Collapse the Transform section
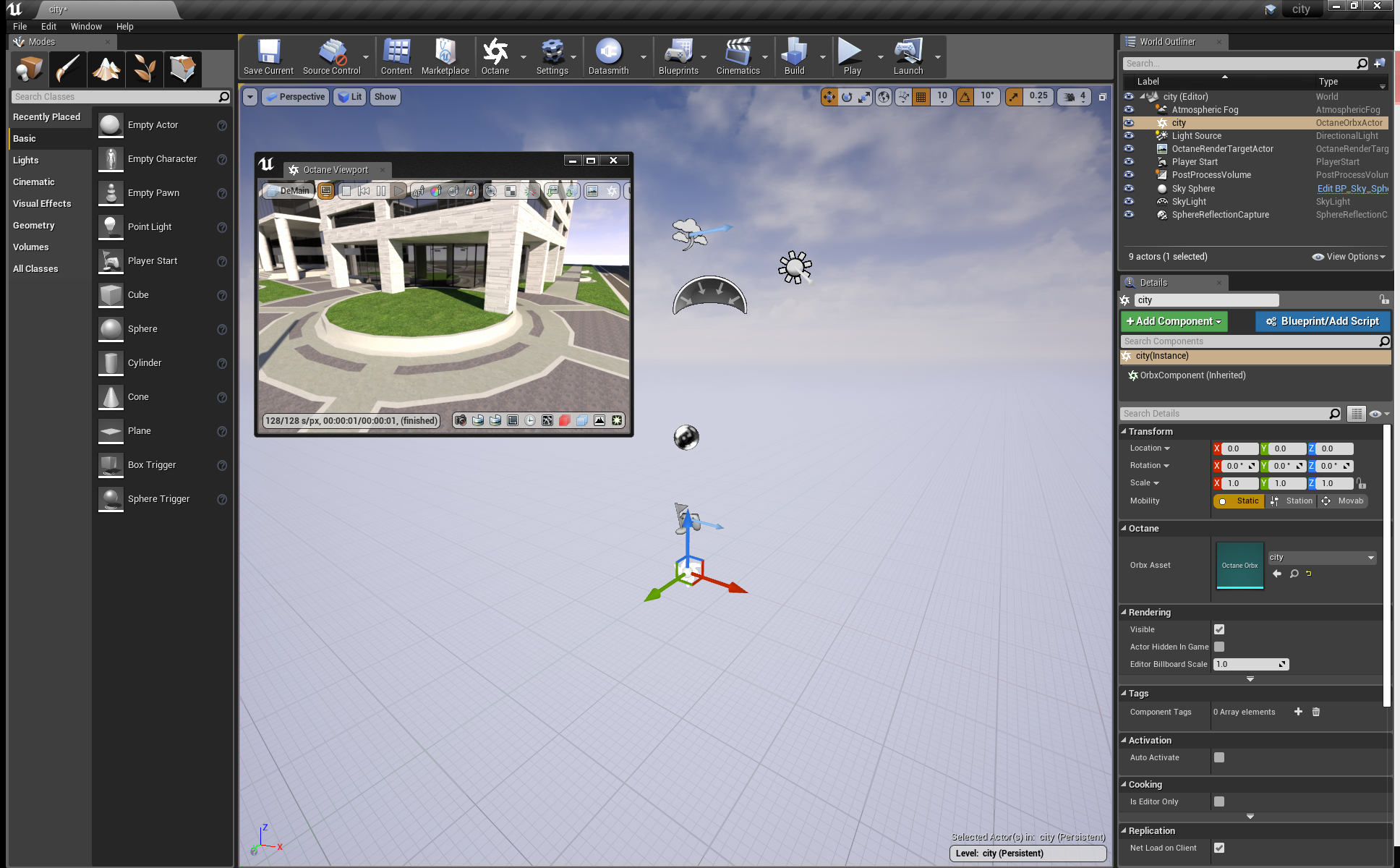This screenshot has height=868, width=1400. (1124, 432)
